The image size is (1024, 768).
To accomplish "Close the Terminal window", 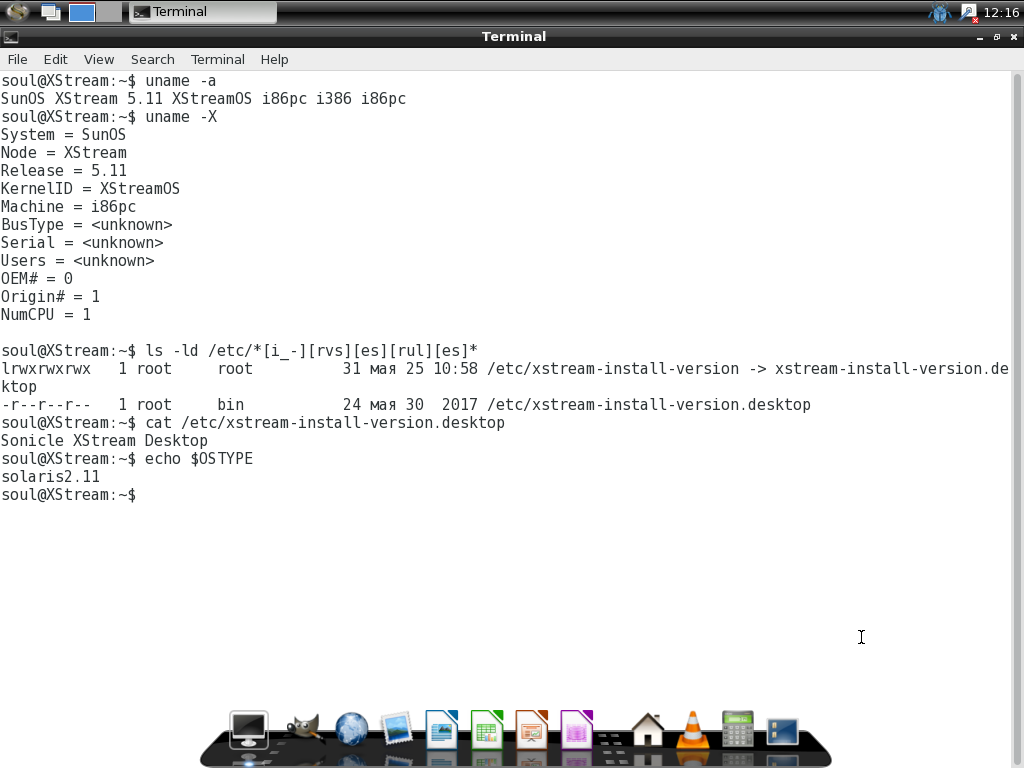I will [1014, 37].
